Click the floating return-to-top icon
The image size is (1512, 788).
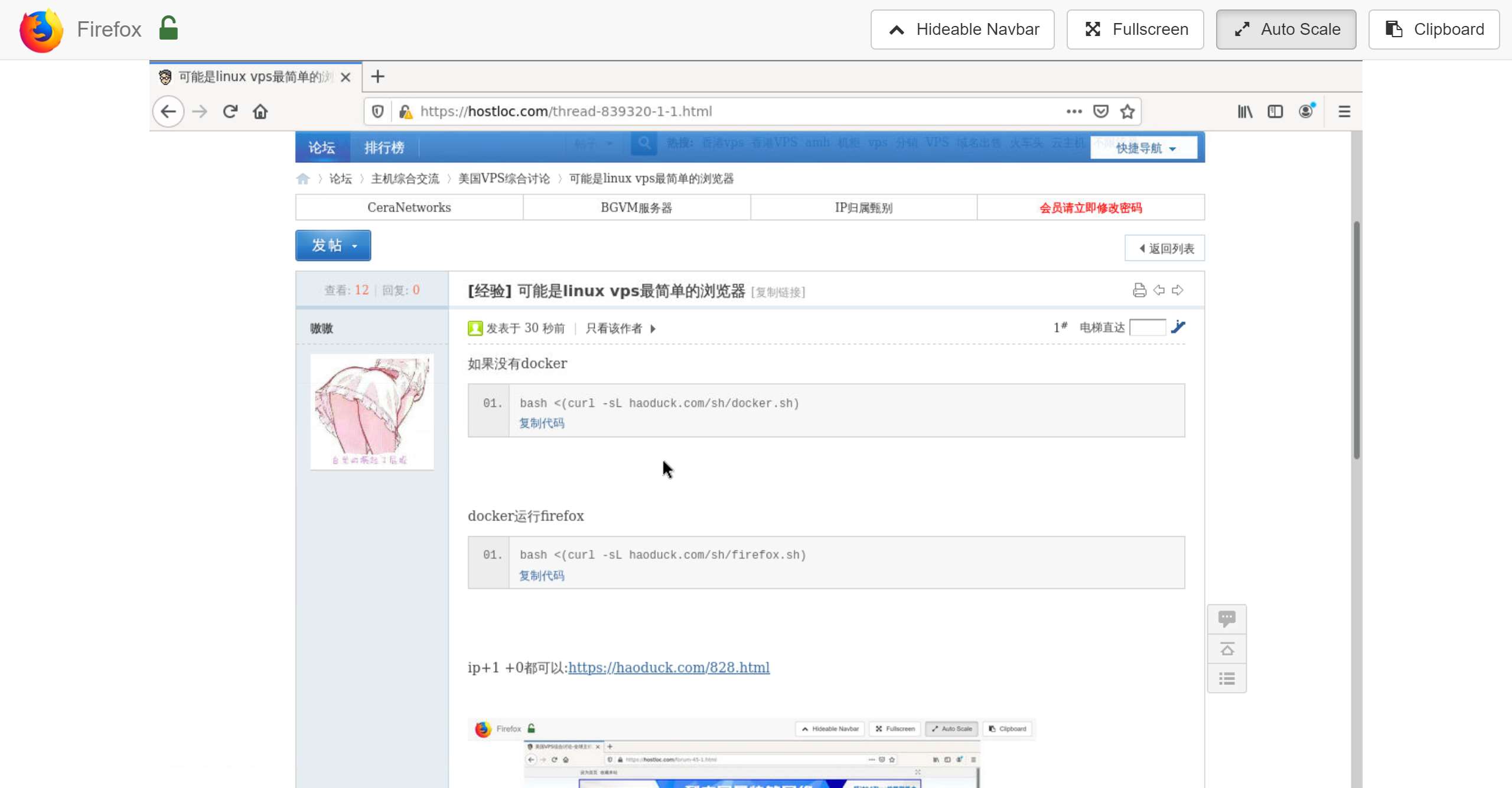point(1227,649)
